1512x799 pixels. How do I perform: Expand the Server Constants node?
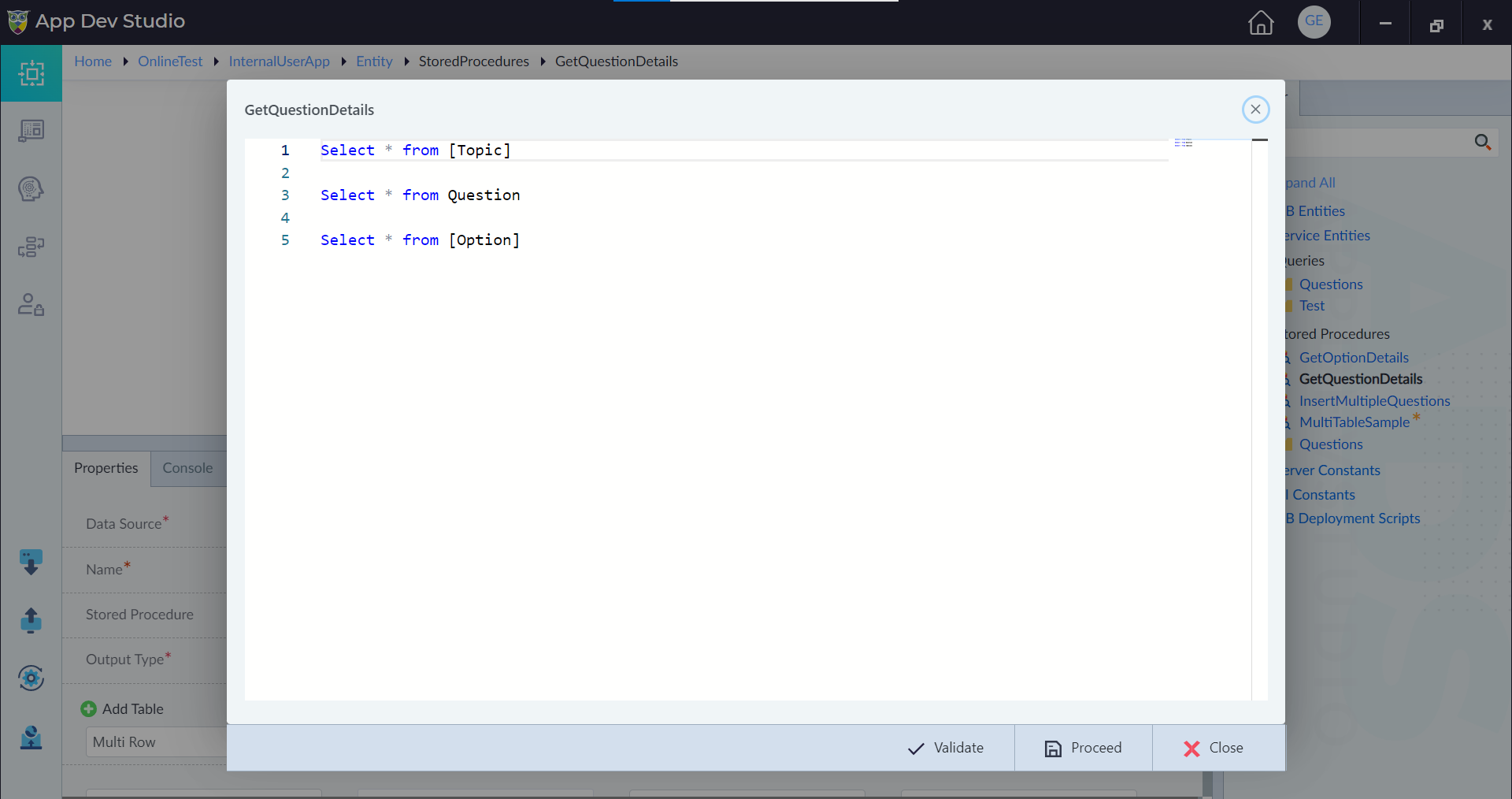(1332, 470)
